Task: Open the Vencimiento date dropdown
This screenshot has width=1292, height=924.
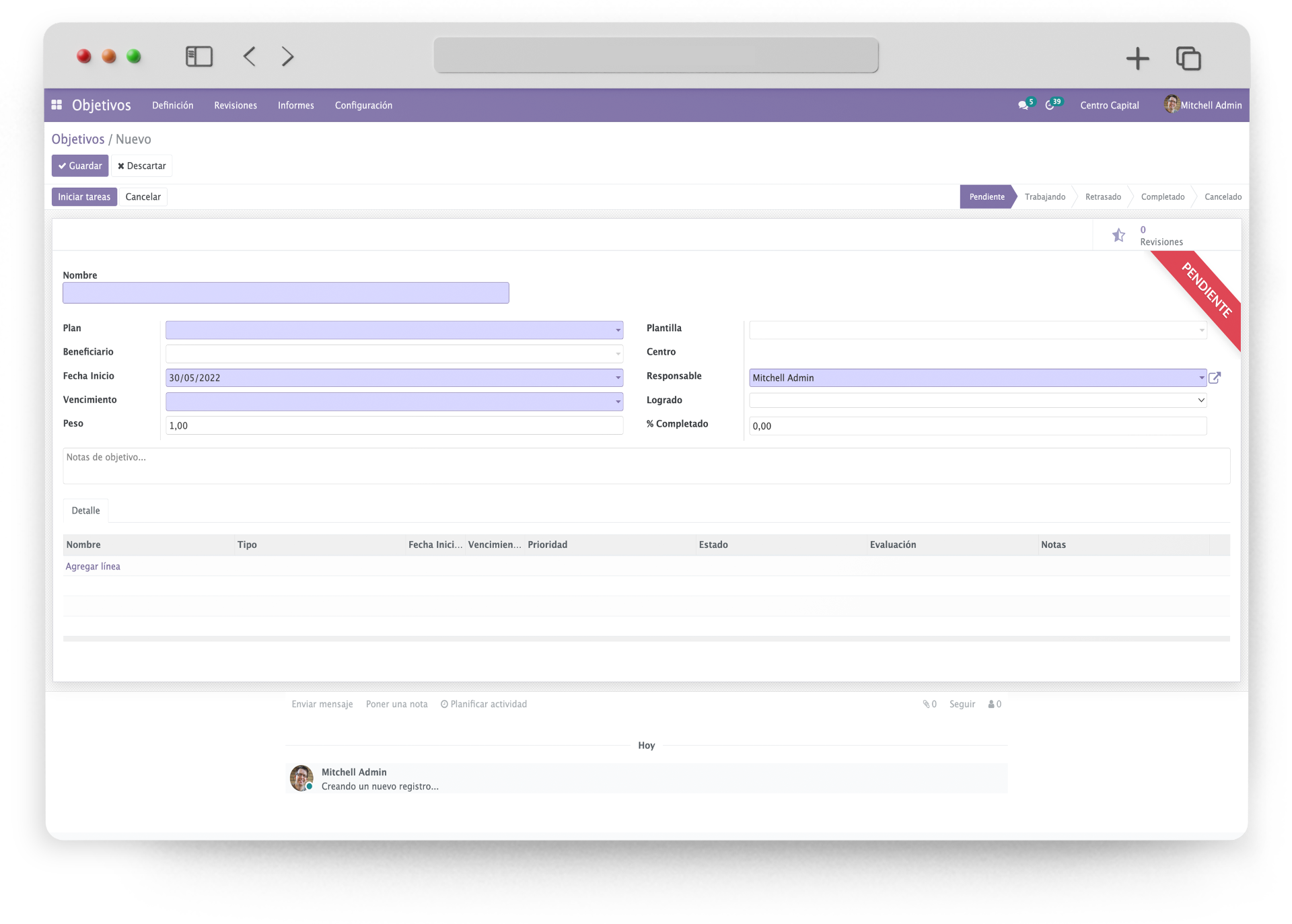Action: coord(618,402)
